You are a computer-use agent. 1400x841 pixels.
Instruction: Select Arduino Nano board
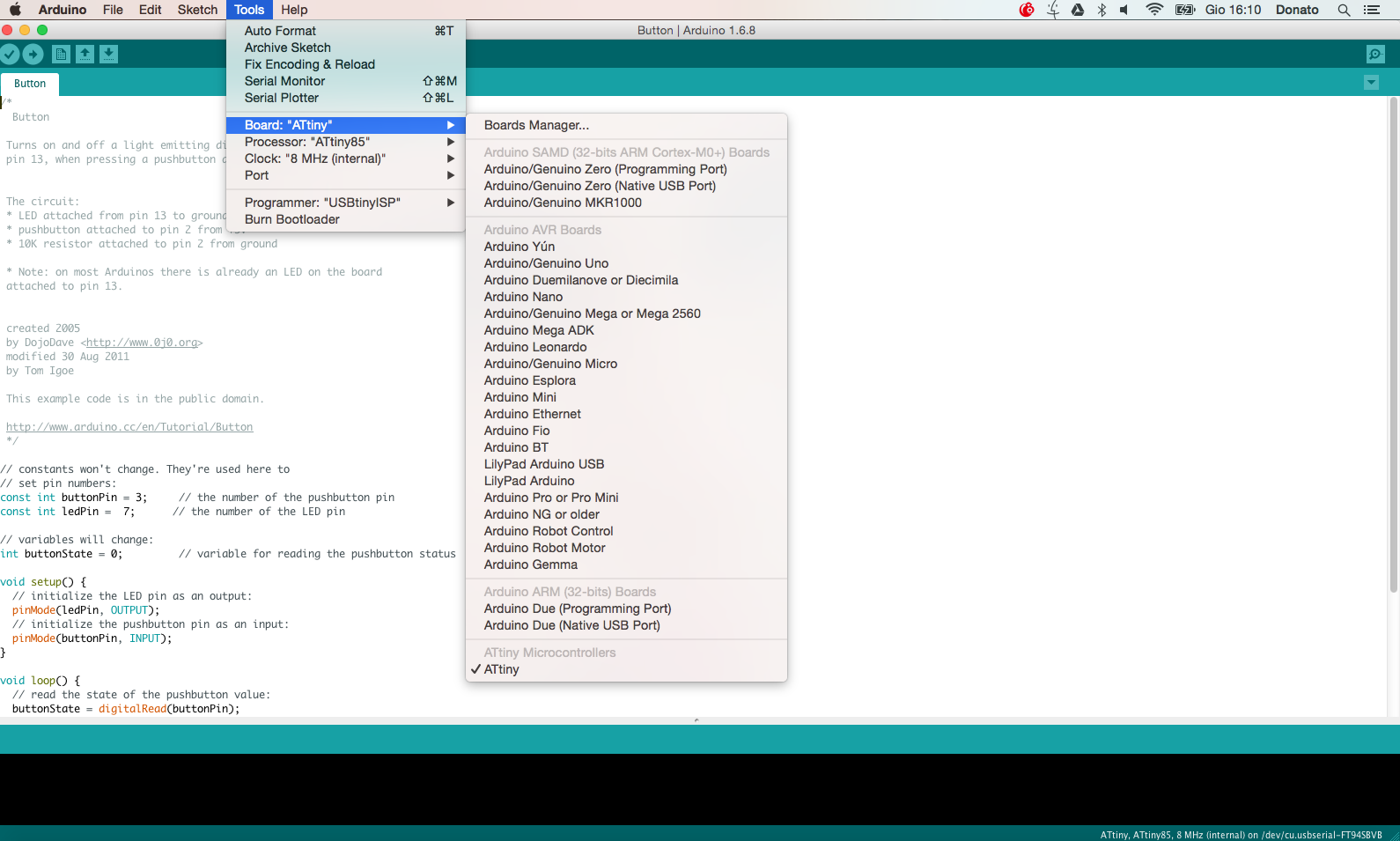pos(626,297)
